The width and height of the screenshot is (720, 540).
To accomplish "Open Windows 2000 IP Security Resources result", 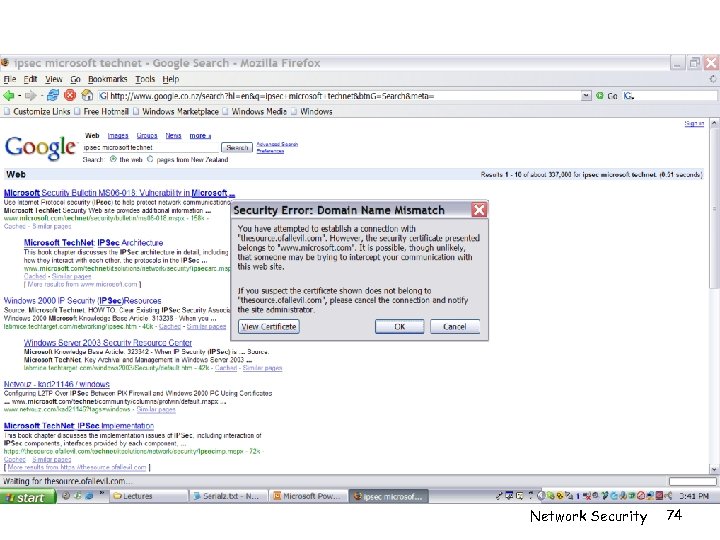I will pyautogui.click(x=83, y=301).
